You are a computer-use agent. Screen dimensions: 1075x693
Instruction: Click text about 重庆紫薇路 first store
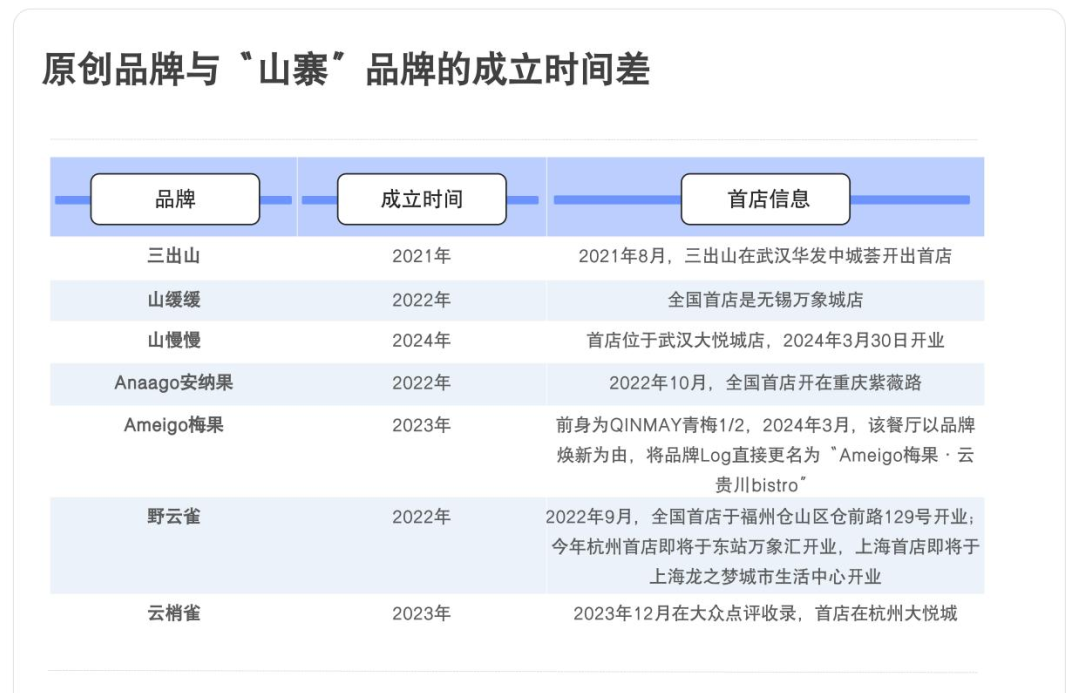click(x=765, y=382)
